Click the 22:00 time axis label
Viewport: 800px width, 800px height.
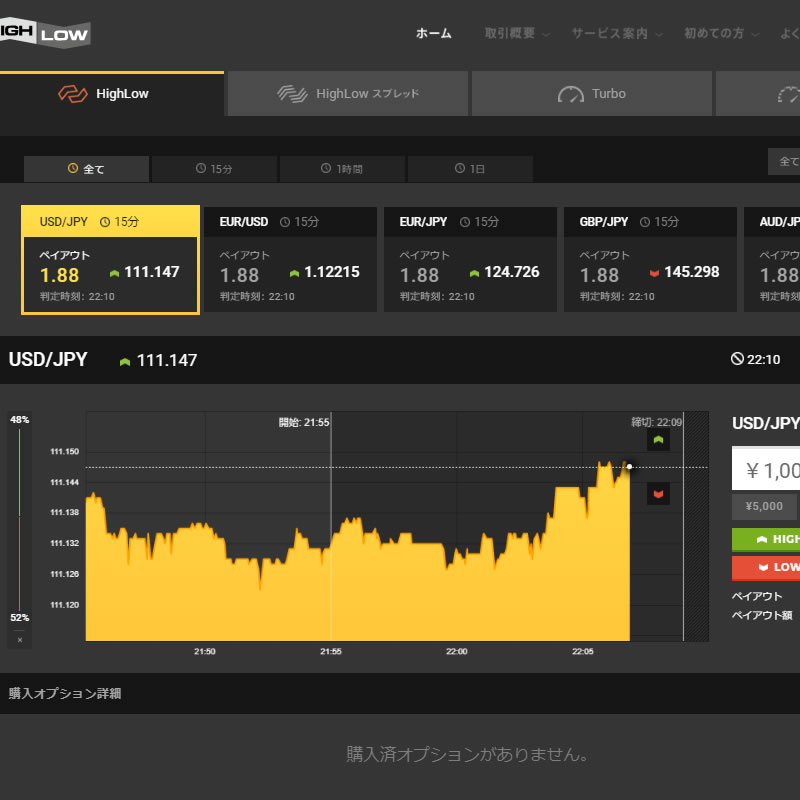(x=457, y=652)
